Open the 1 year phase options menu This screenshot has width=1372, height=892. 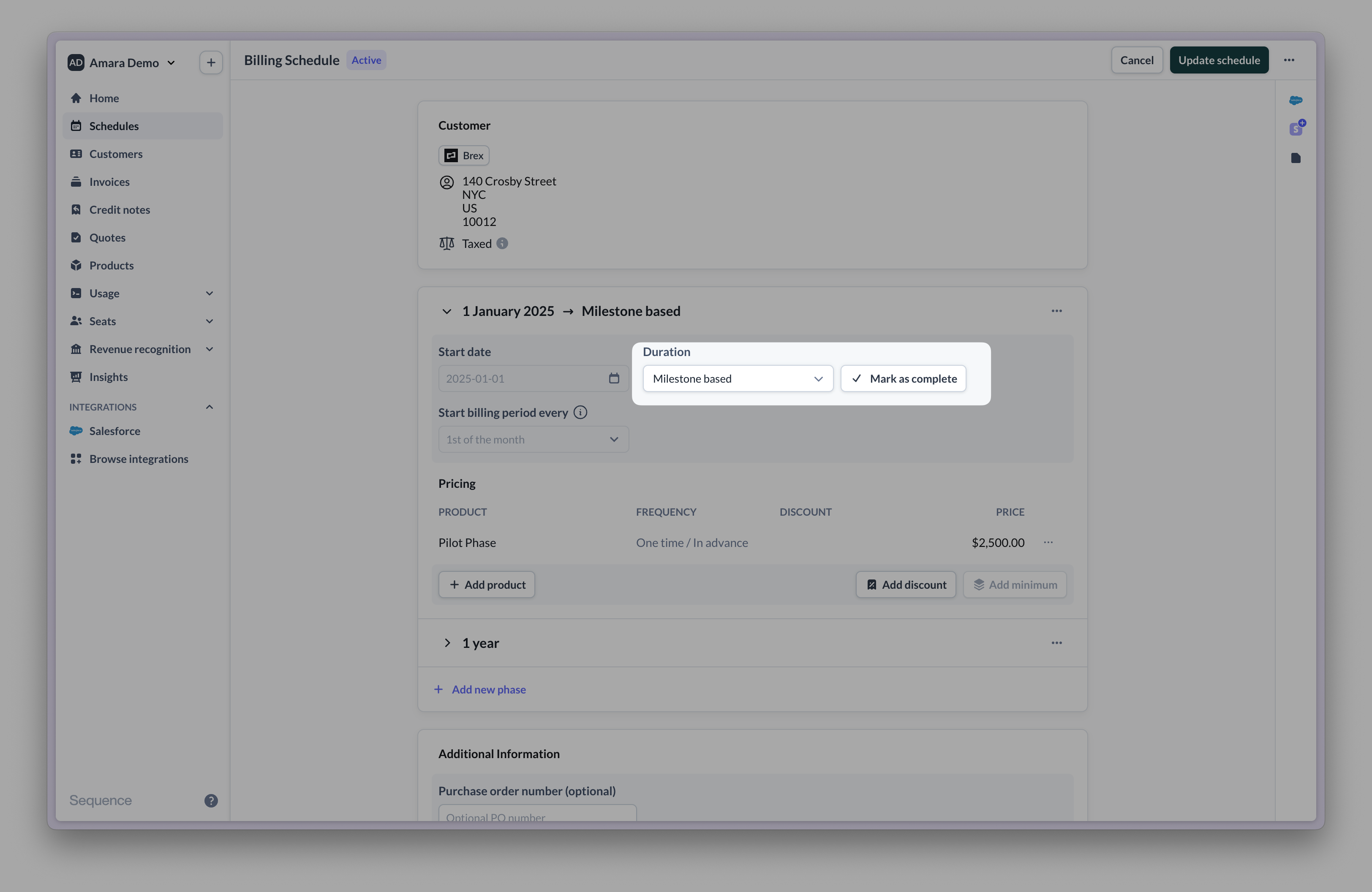[x=1056, y=643]
